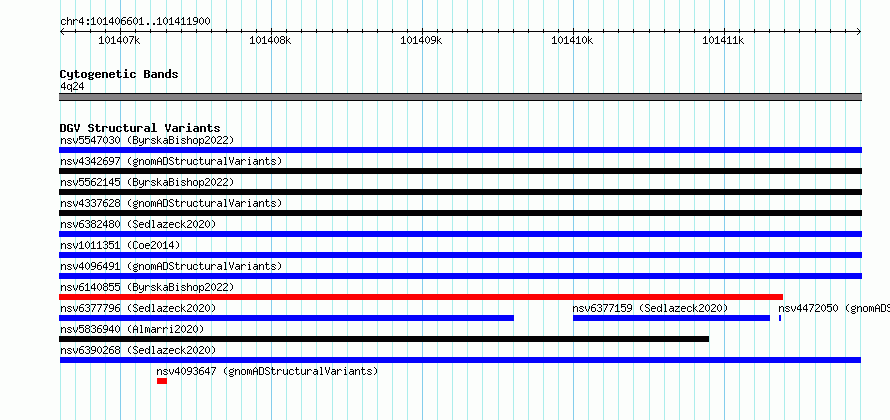Open nsv4093647 (gnomADStructuralVariants) label
The image size is (890, 420).
(x=267, y=371)
